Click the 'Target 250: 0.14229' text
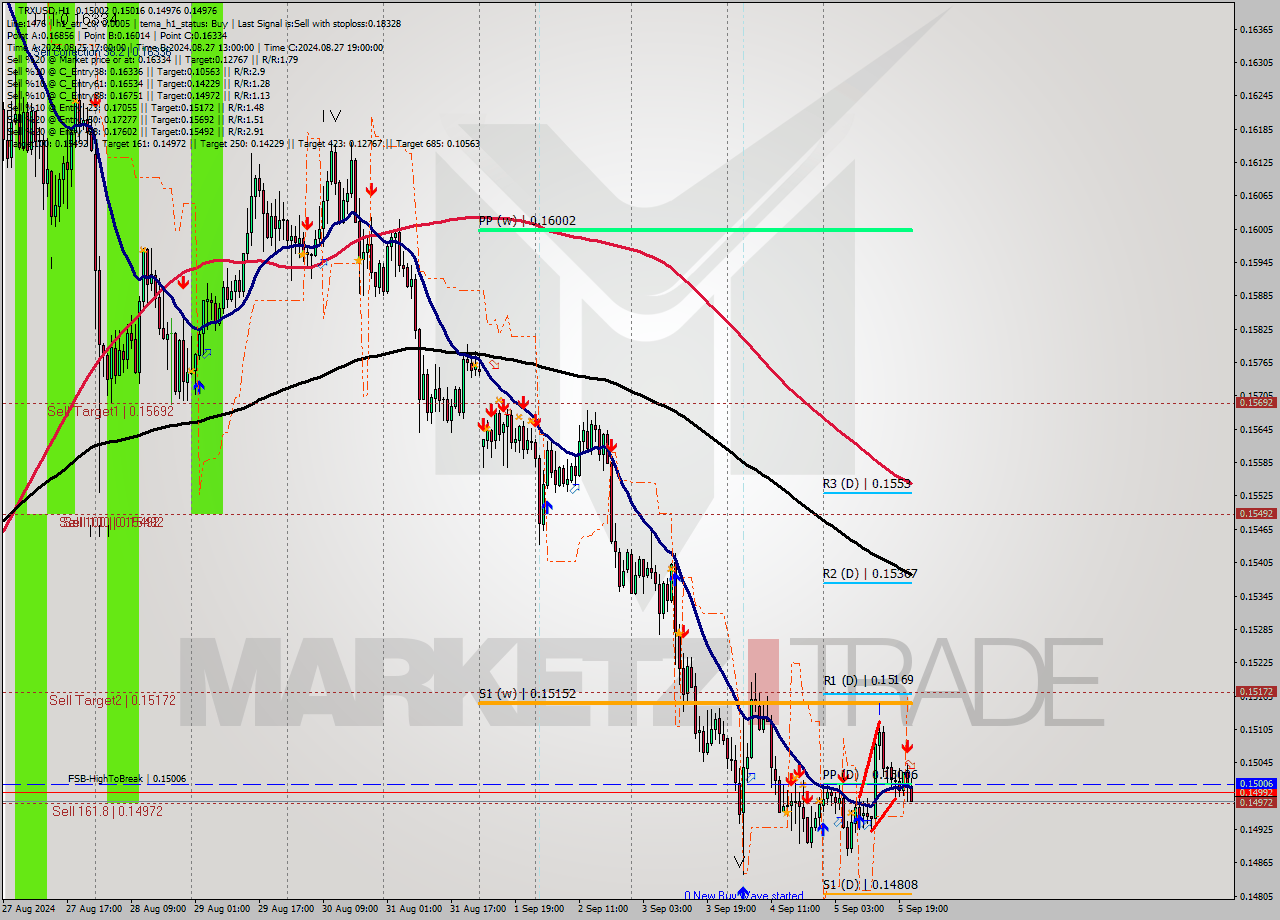Image resolution: width=1280 pixels, height=920 pixels. click(x=242, y=143)
